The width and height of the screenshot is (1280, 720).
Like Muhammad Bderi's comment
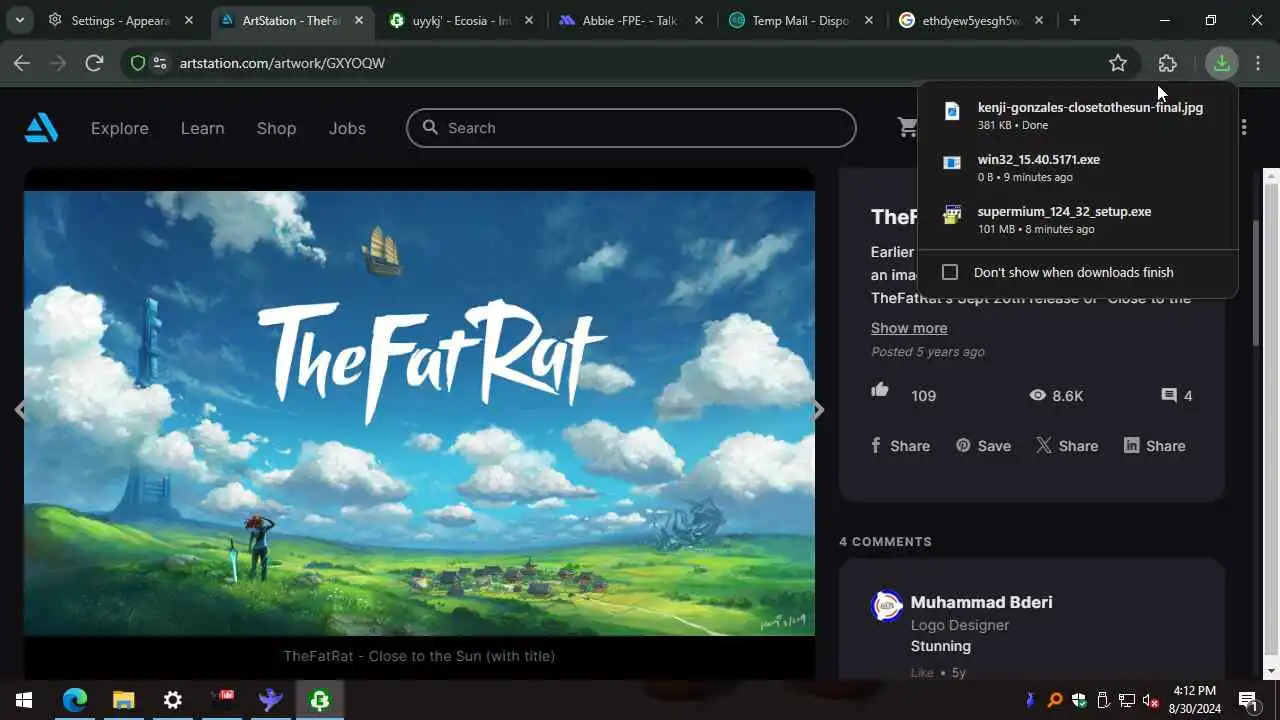point(922,673)
